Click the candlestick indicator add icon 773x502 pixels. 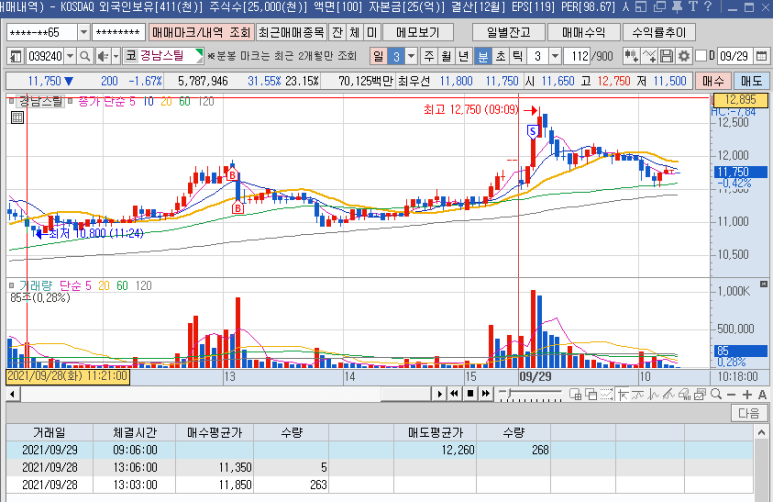tap(632, 56)
